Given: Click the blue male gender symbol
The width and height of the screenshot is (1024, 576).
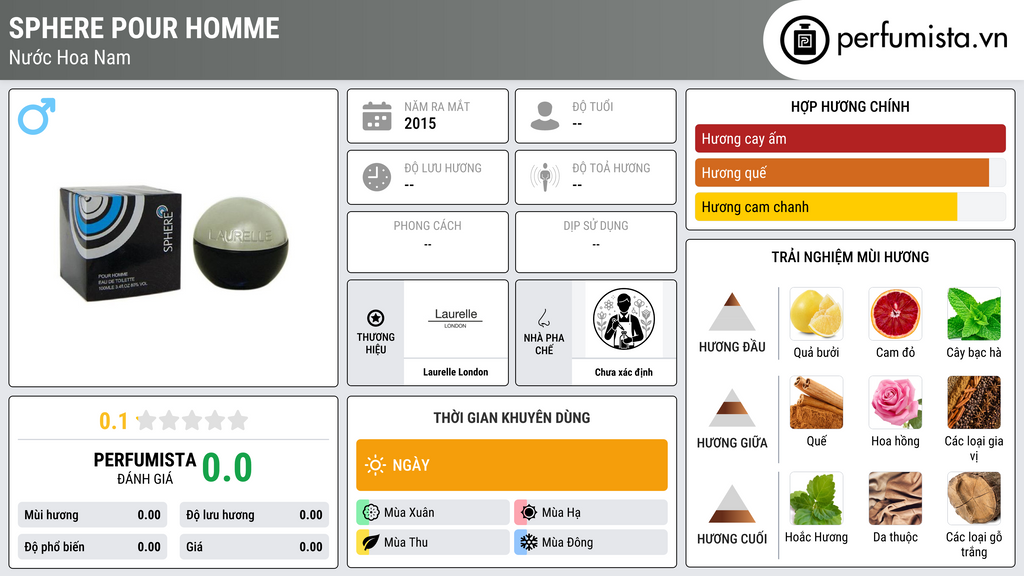Looking at the screenshot, I should [x=37, y=116].
